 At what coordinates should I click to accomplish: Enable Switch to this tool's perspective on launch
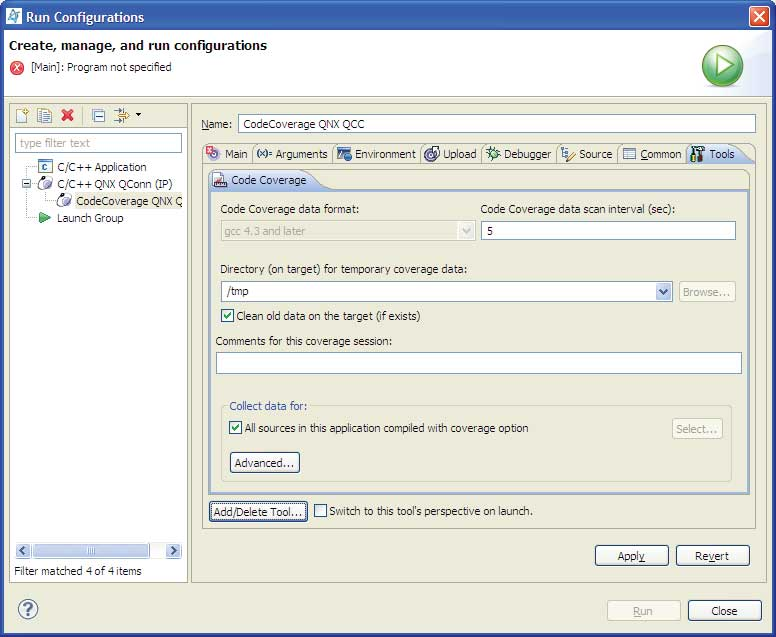click(321, 511)
